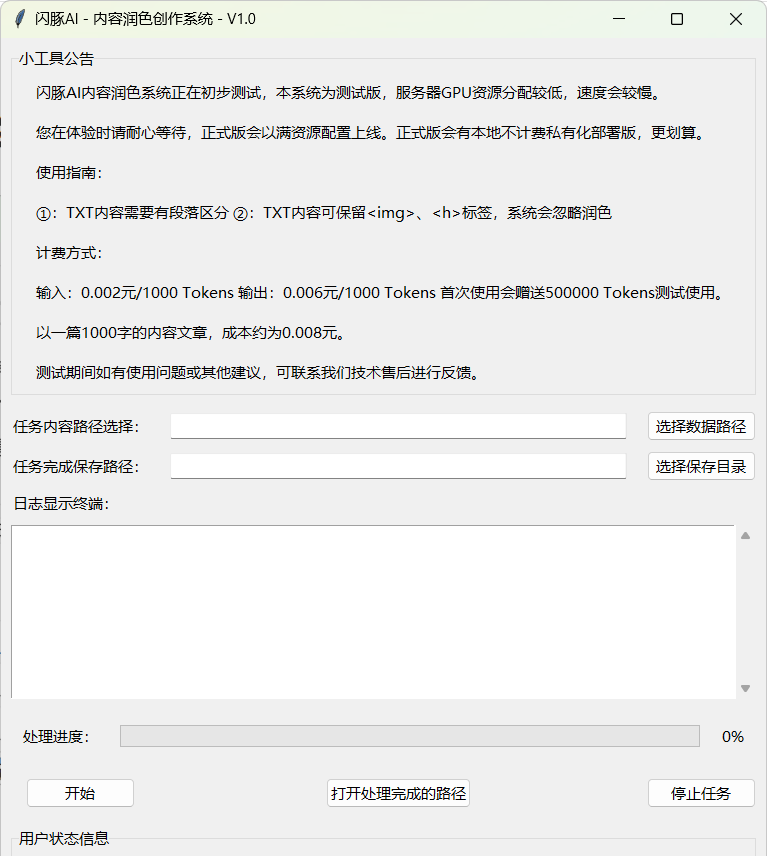Open folder via 打开处理完成的路径 button
This screenshot has width=767, height=856.
pyautogui.click(x=398, y=793)
